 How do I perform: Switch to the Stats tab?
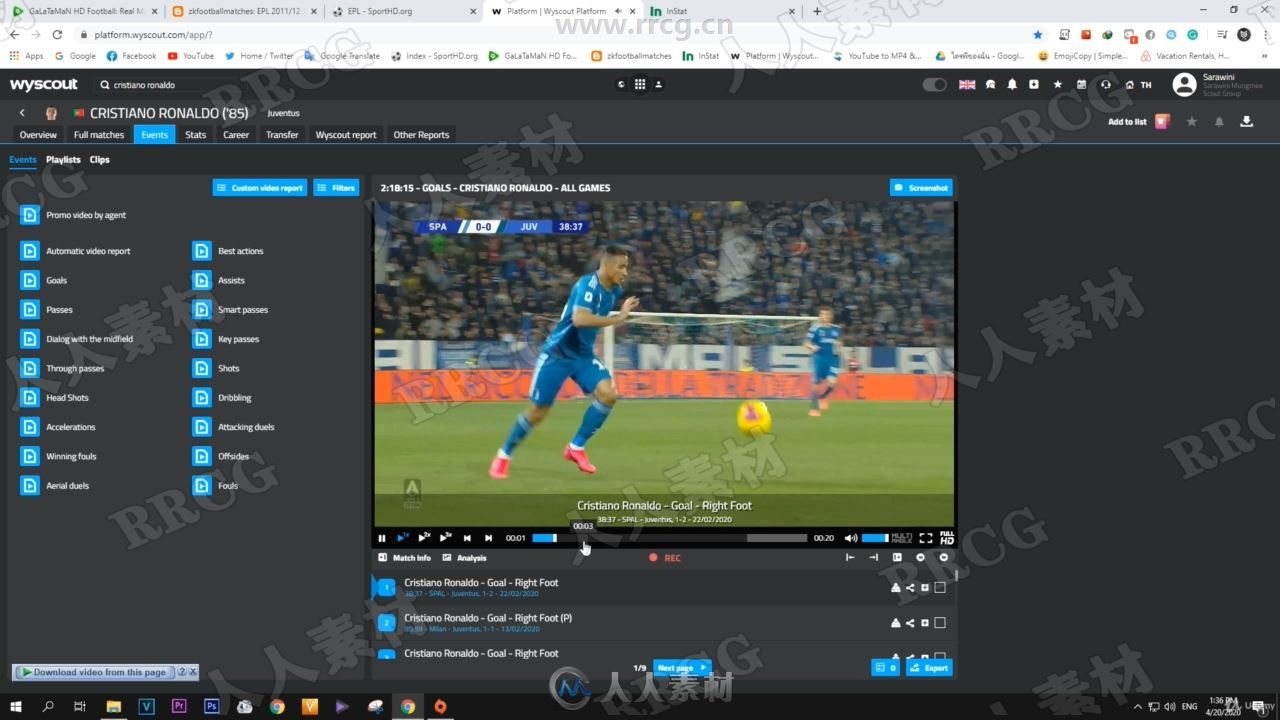(196, 134)
